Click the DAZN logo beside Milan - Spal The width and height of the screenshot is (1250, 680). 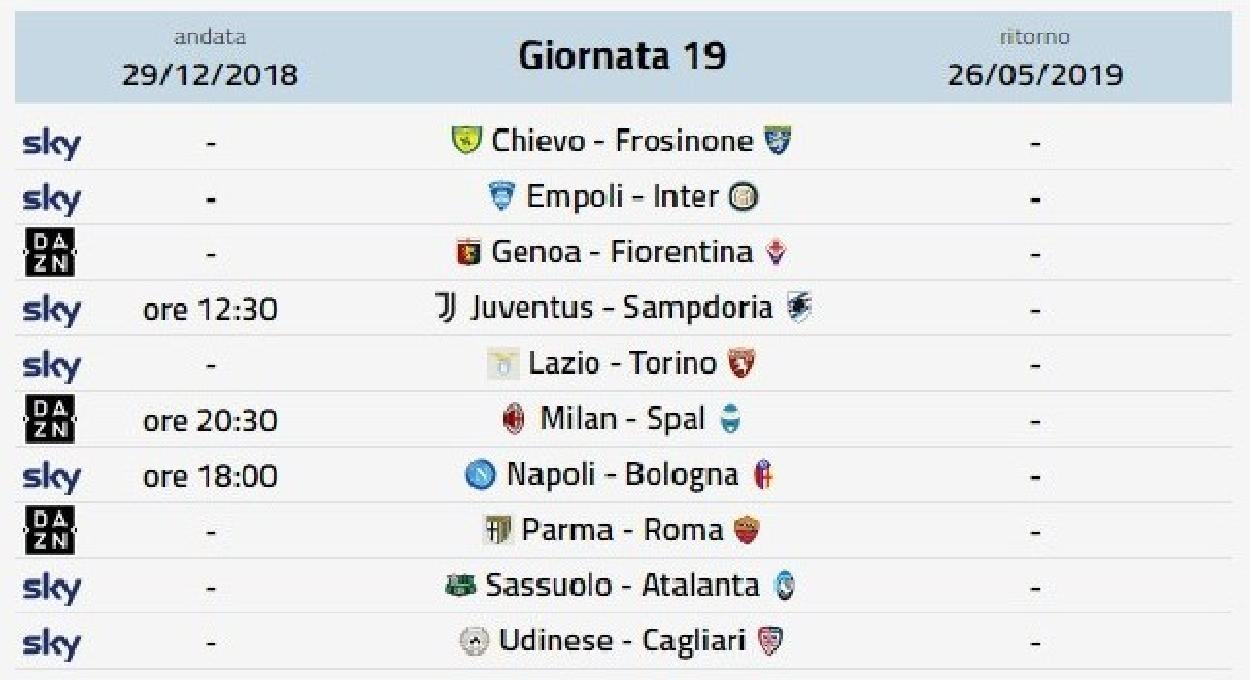tap(49, 420)
